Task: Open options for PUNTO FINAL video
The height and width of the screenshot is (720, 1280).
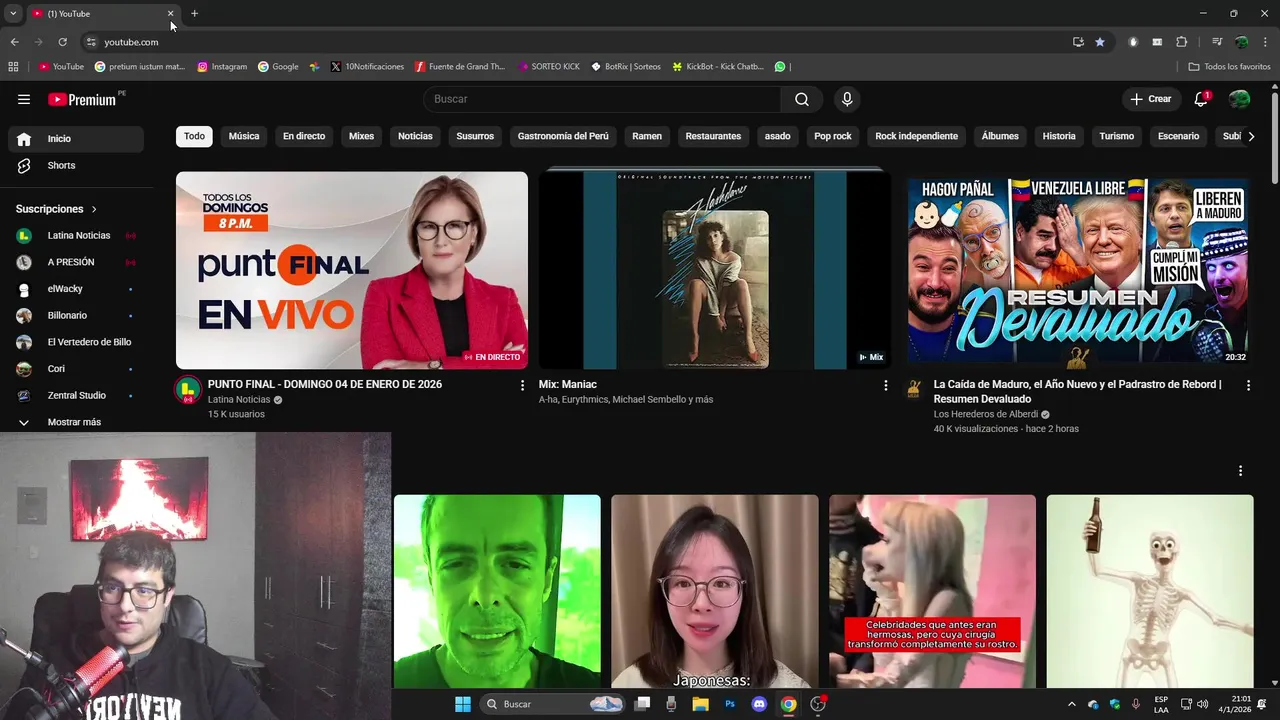Action: [522, 385]
